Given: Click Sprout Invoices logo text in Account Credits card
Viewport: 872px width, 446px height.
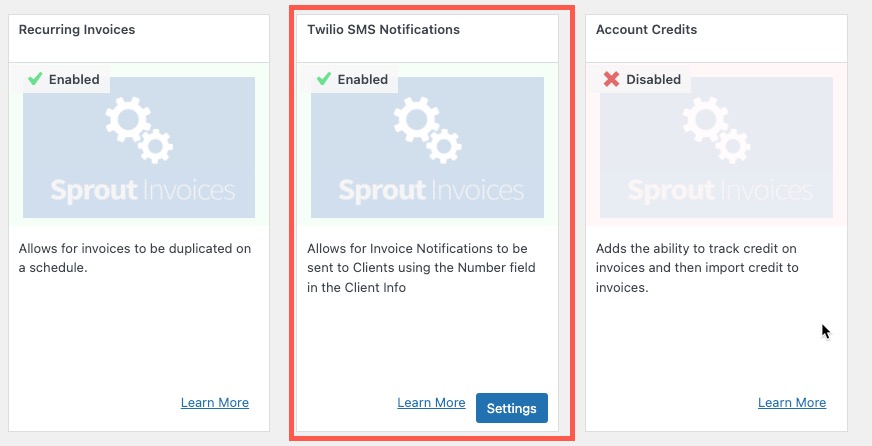Looking at the screenshot, I should point(719,190).
